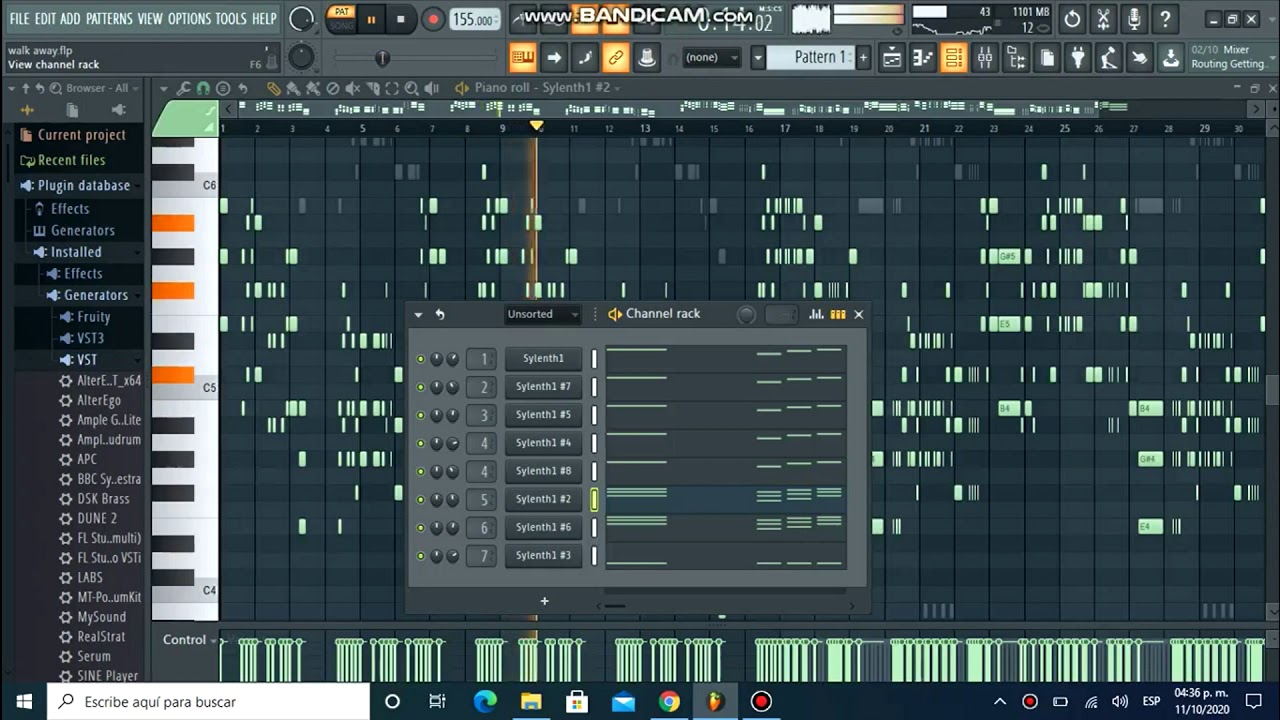
Task: Adjust the Sylenth1 channel volume knob
Action: coord(453,359)
